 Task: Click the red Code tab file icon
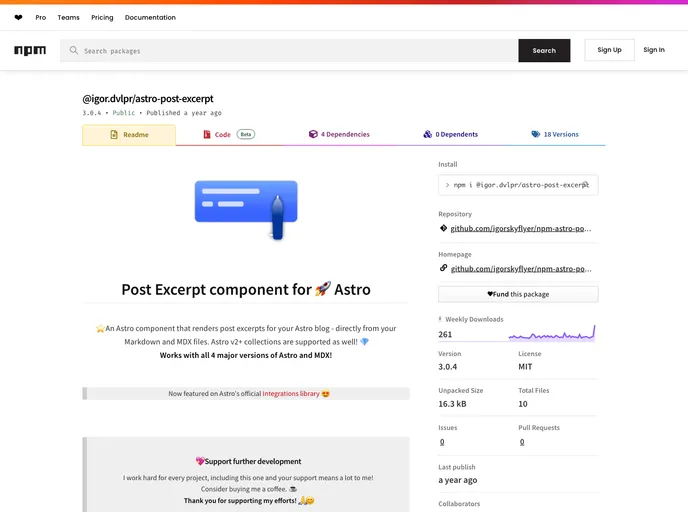(207, 134)
